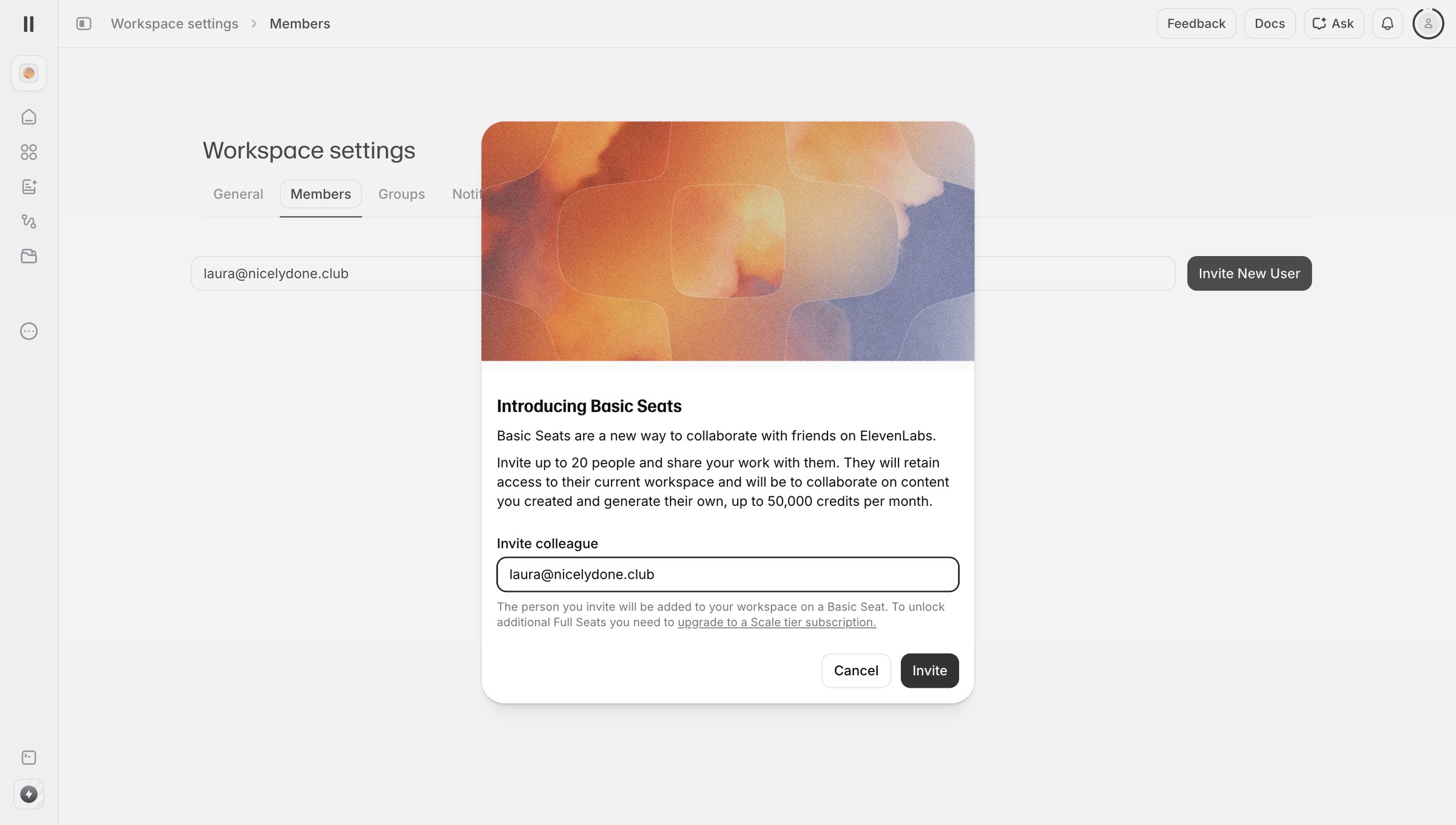Screen dimensions: 1456x825
Task: Confirm with the Invite button
Action: click(x=929, y=670)
